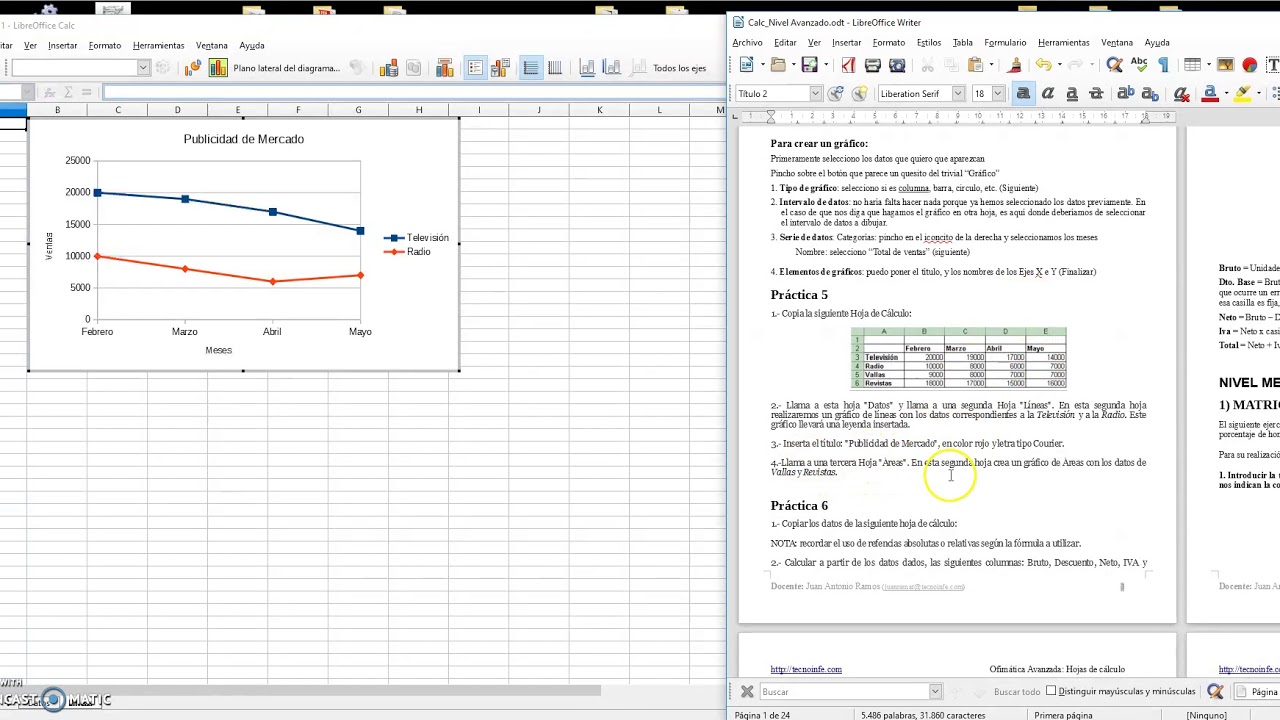Viewport: 1280px width, 720px height.
Task: Open Print Preview in Writer toolbar
Action: [897, 65]
